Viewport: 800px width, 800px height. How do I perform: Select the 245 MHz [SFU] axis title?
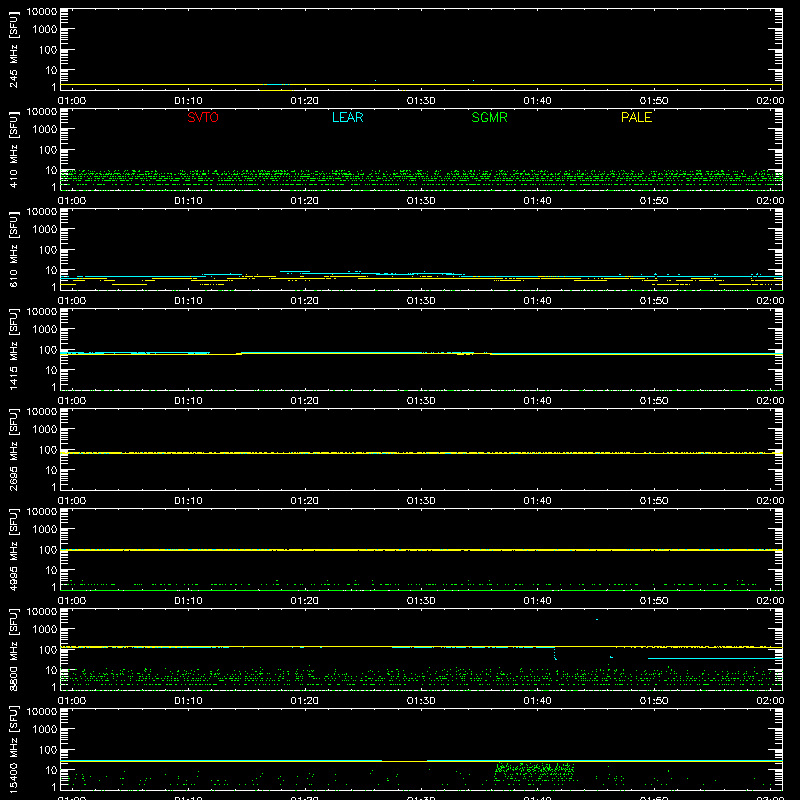13,49
